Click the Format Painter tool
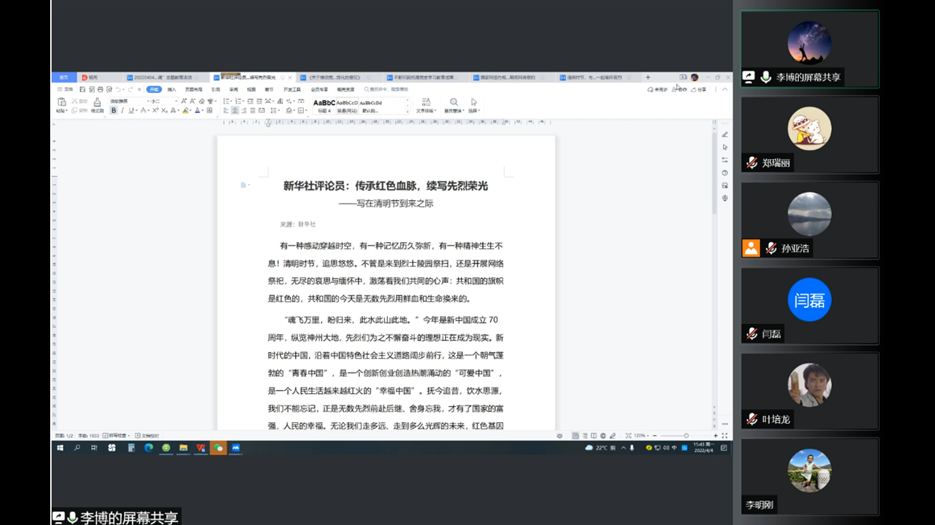935x525 pixels. (x=97, y=105)
